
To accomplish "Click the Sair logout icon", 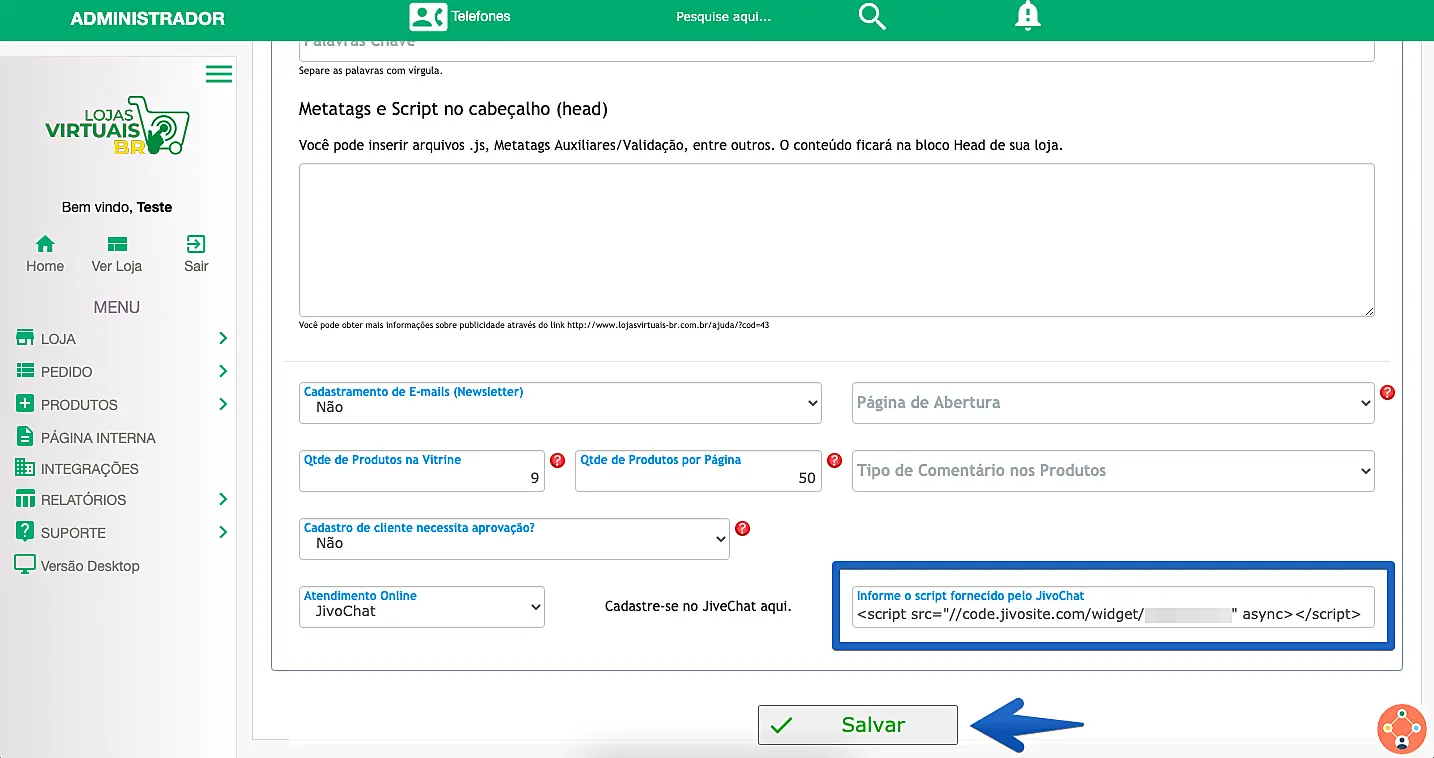I will click(196, 245).
